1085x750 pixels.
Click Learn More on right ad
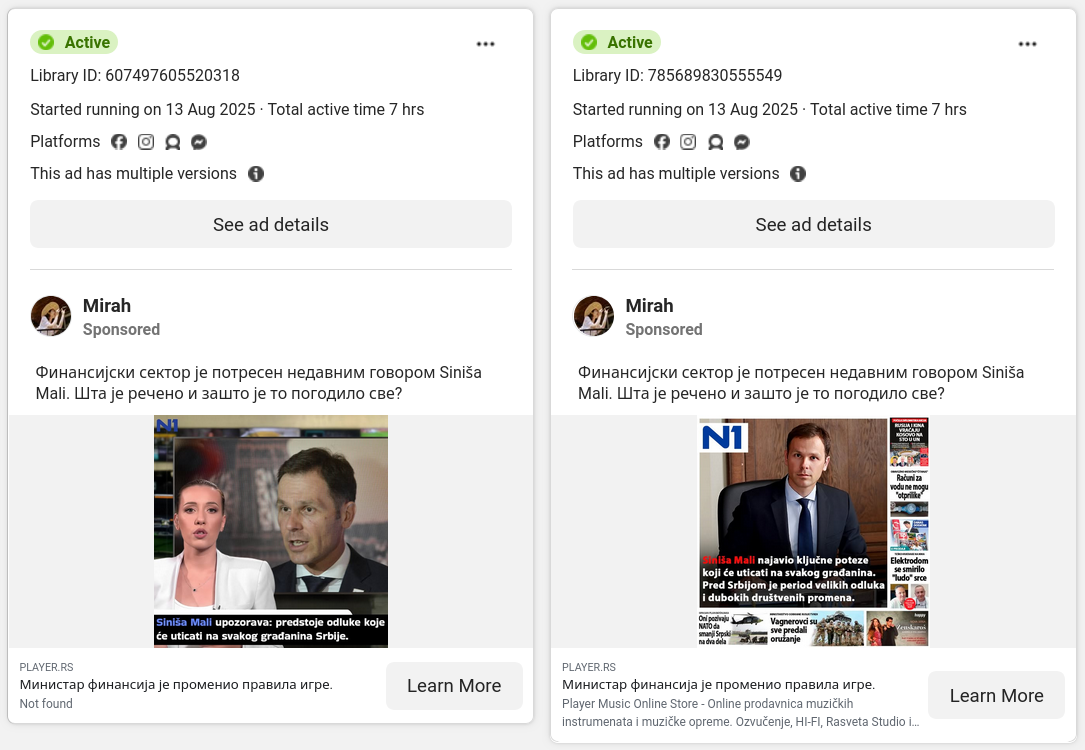point(996,695)
